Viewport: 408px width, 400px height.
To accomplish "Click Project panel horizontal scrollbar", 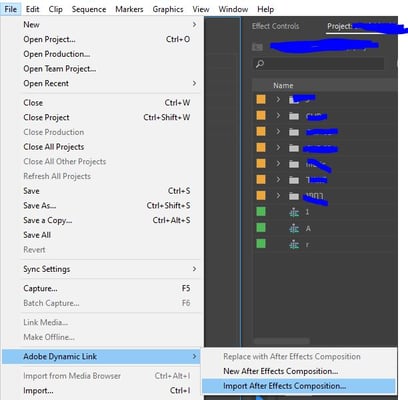I will (282, 341).
